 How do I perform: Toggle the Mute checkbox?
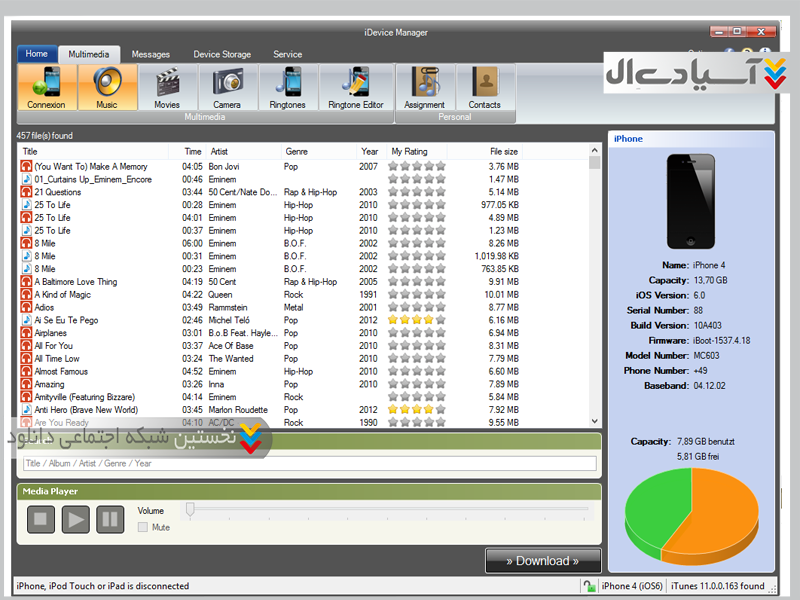click(143, 526)
